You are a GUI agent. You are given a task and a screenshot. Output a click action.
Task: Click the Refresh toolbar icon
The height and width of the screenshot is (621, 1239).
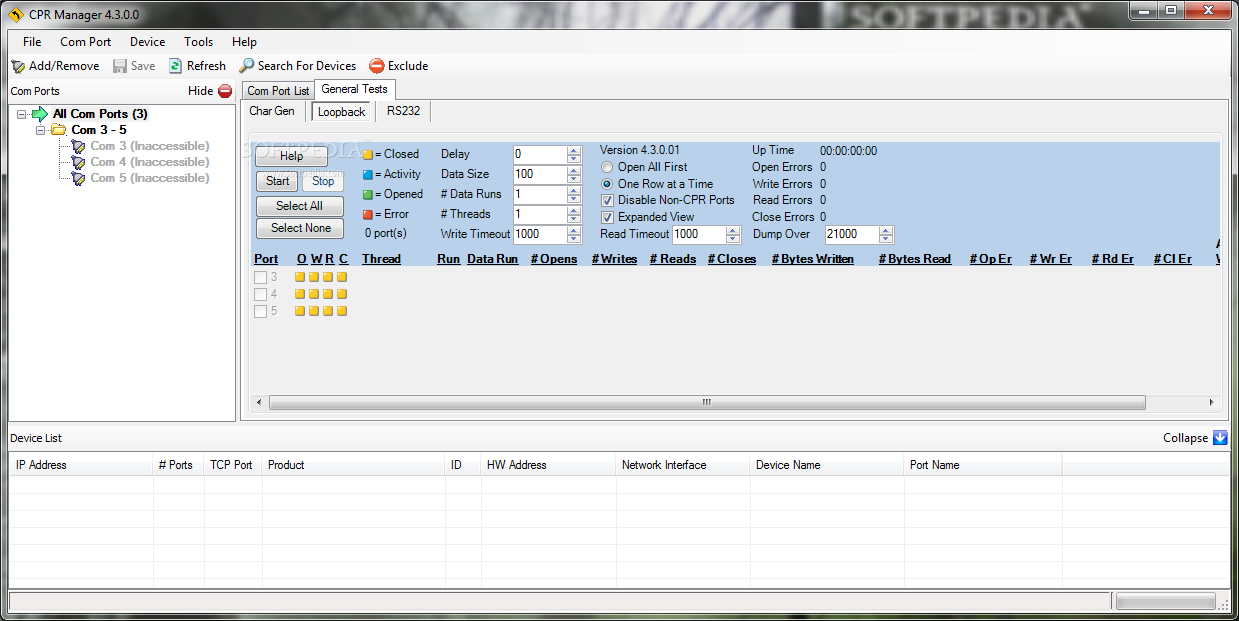175,66
